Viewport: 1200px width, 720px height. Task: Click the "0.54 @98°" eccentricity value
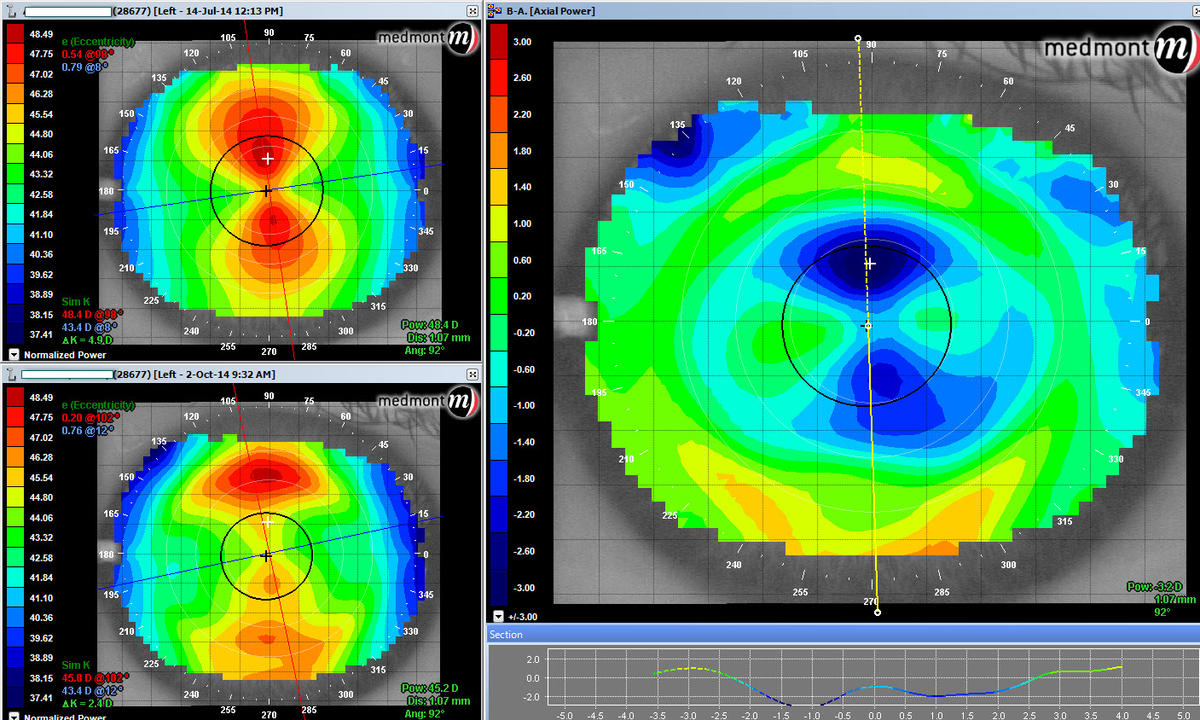click(88, 53)
